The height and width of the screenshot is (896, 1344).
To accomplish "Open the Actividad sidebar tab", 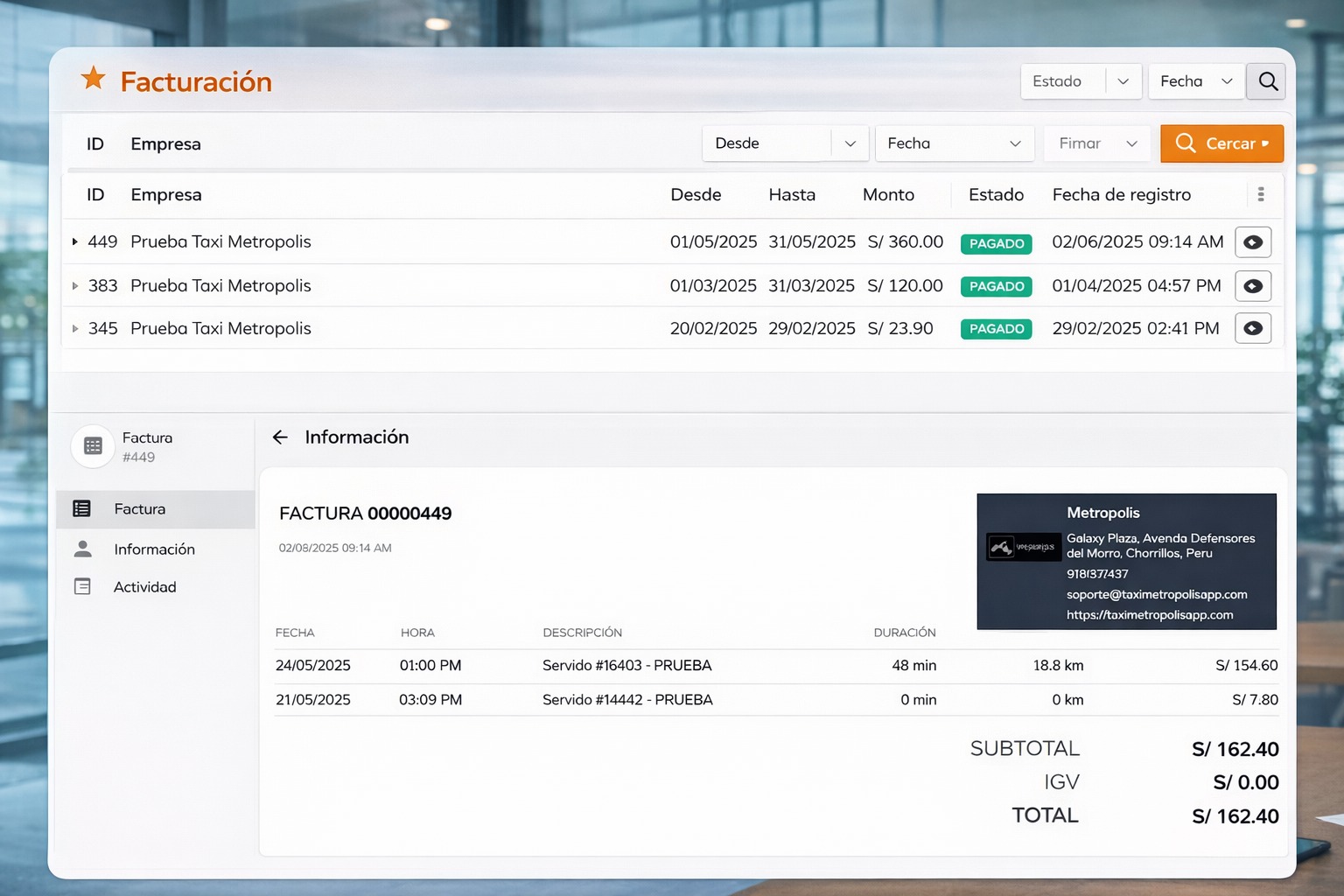I will 145,587.
